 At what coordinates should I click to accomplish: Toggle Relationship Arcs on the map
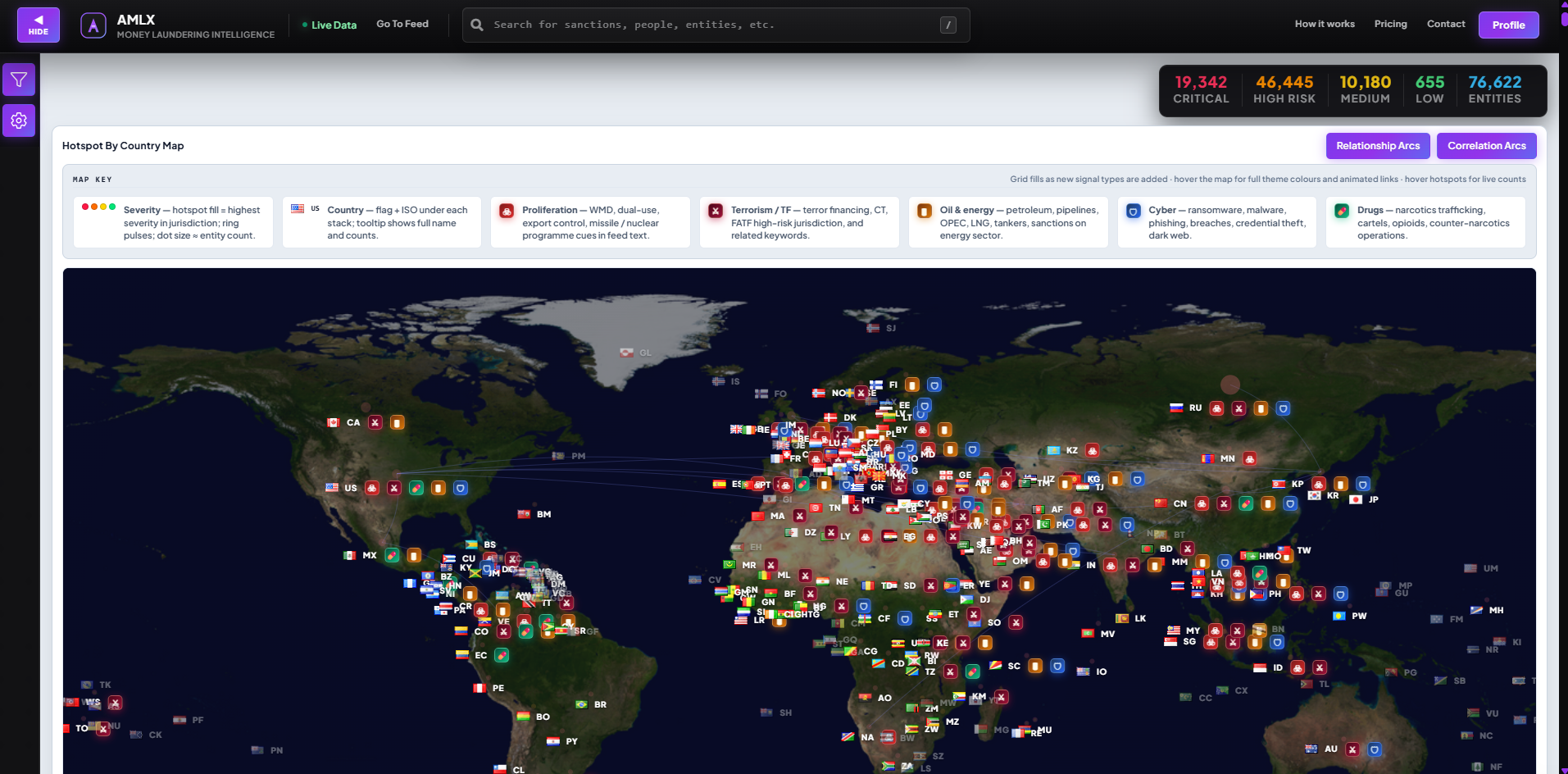point(1378,146)
